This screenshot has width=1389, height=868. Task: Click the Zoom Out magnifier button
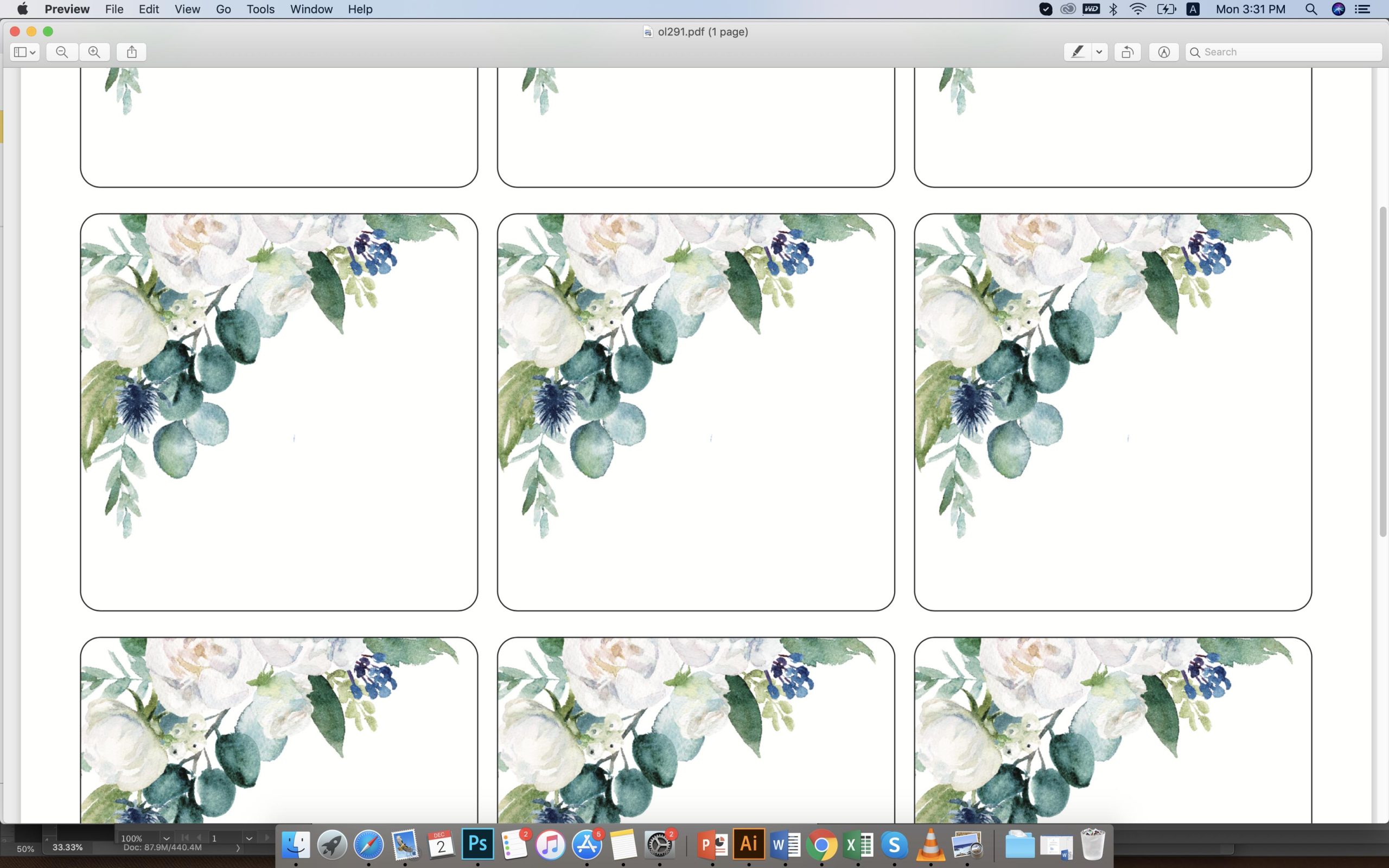62,52
